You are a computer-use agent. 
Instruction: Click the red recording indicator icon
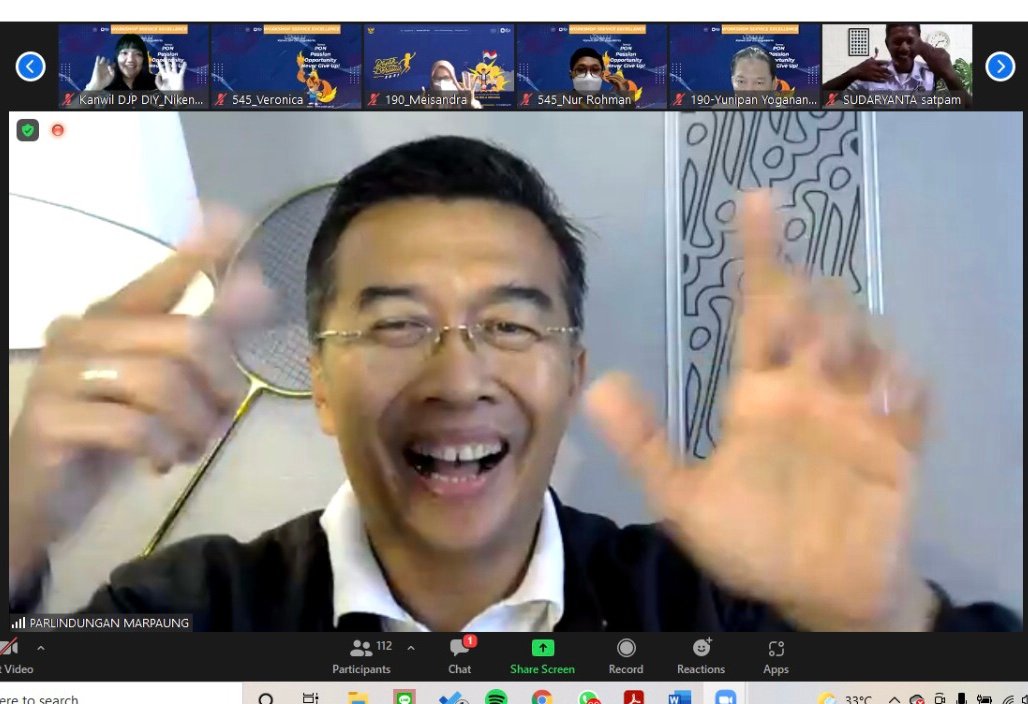click(58, 130)
